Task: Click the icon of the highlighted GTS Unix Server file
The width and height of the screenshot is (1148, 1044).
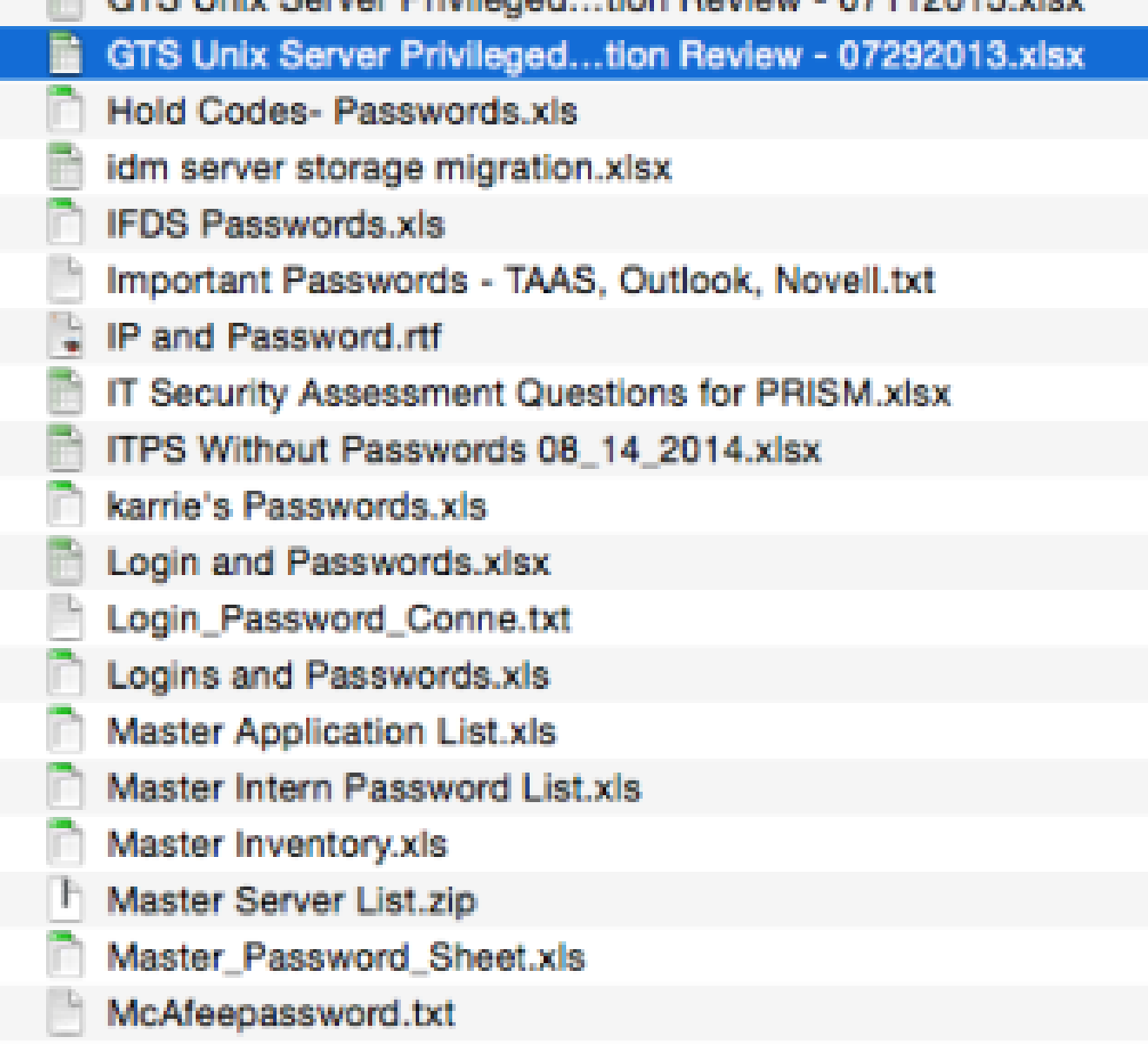Action: pyautogui.click(x=65, y=54)
